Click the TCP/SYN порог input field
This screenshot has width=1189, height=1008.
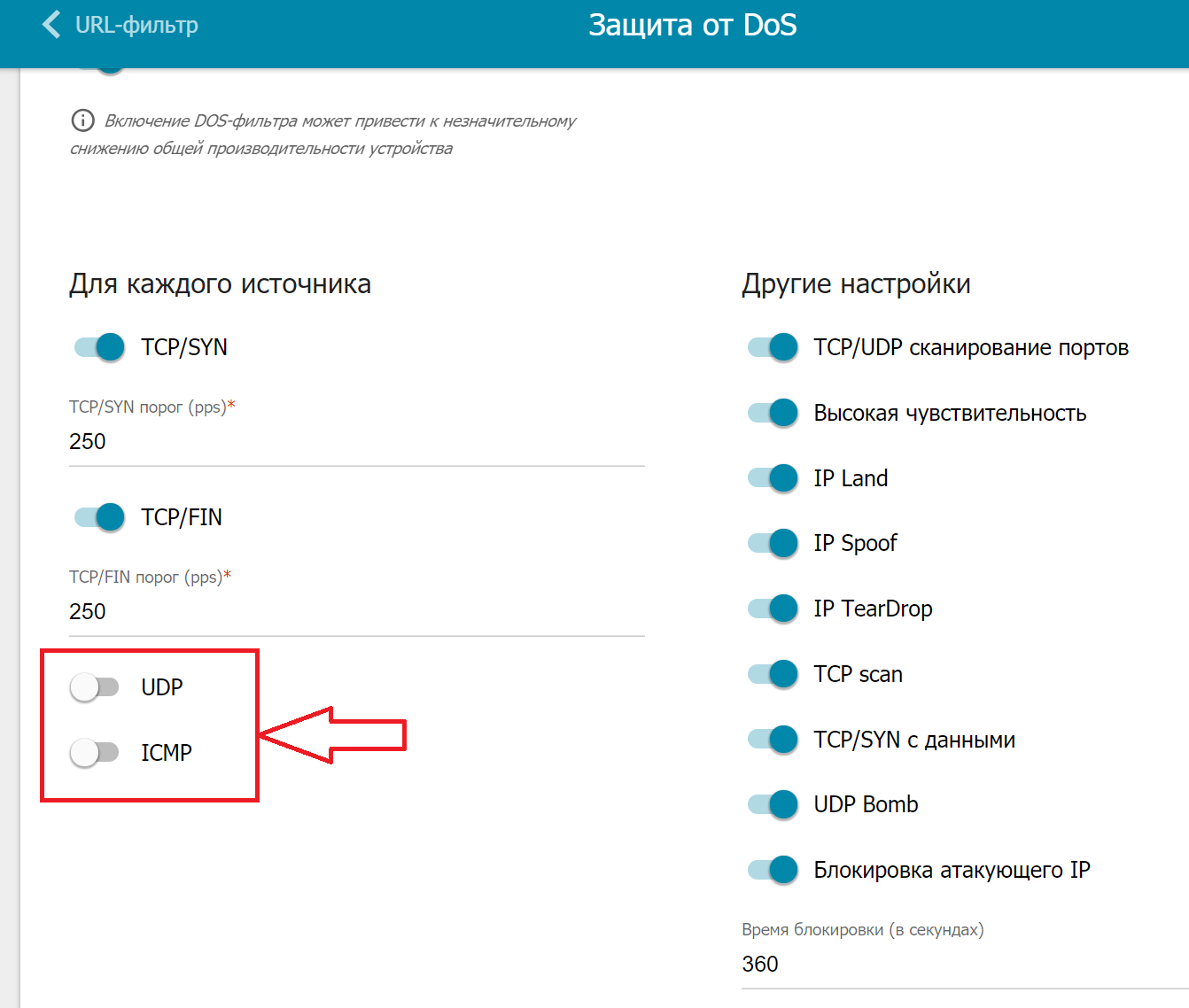[356, 441]
